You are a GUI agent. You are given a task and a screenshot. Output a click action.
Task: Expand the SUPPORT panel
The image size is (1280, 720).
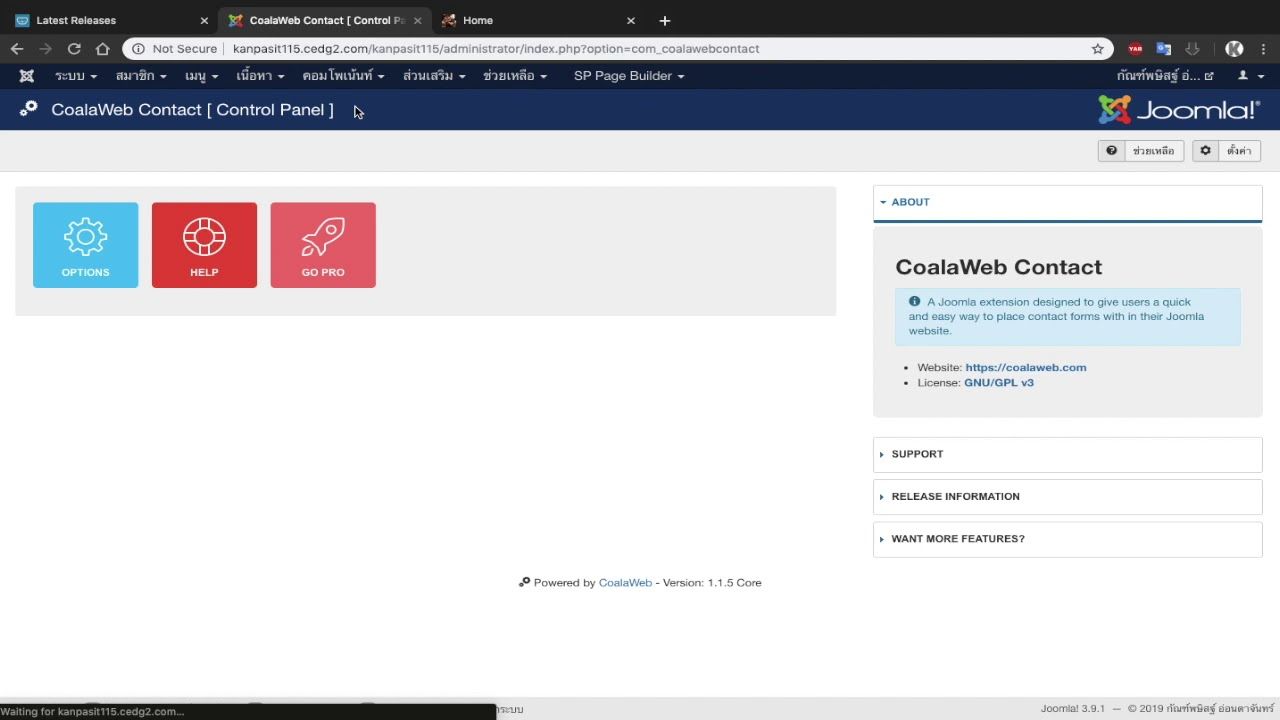coord(1068,454)
